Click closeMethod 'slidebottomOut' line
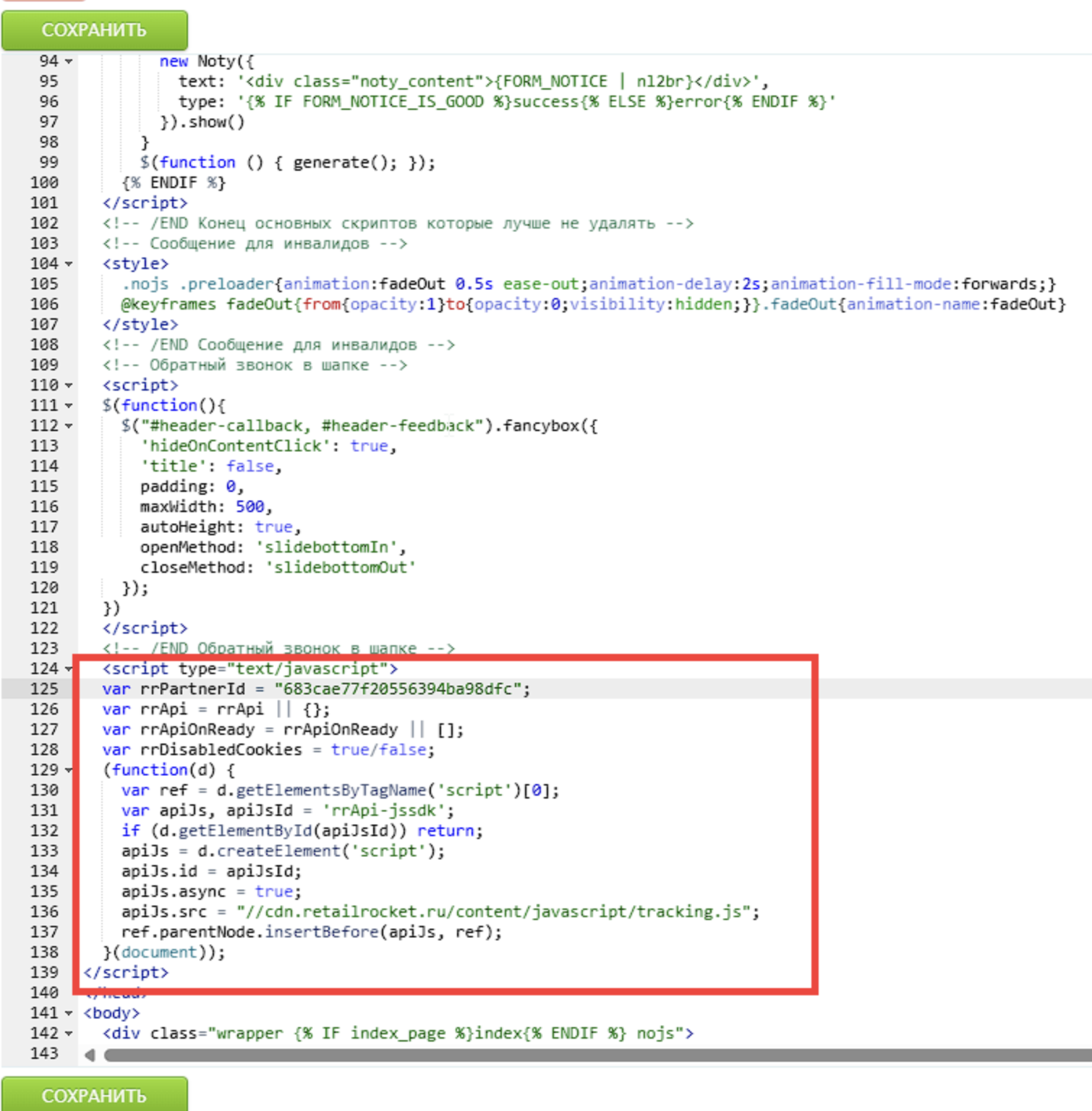 click(278, 567)
